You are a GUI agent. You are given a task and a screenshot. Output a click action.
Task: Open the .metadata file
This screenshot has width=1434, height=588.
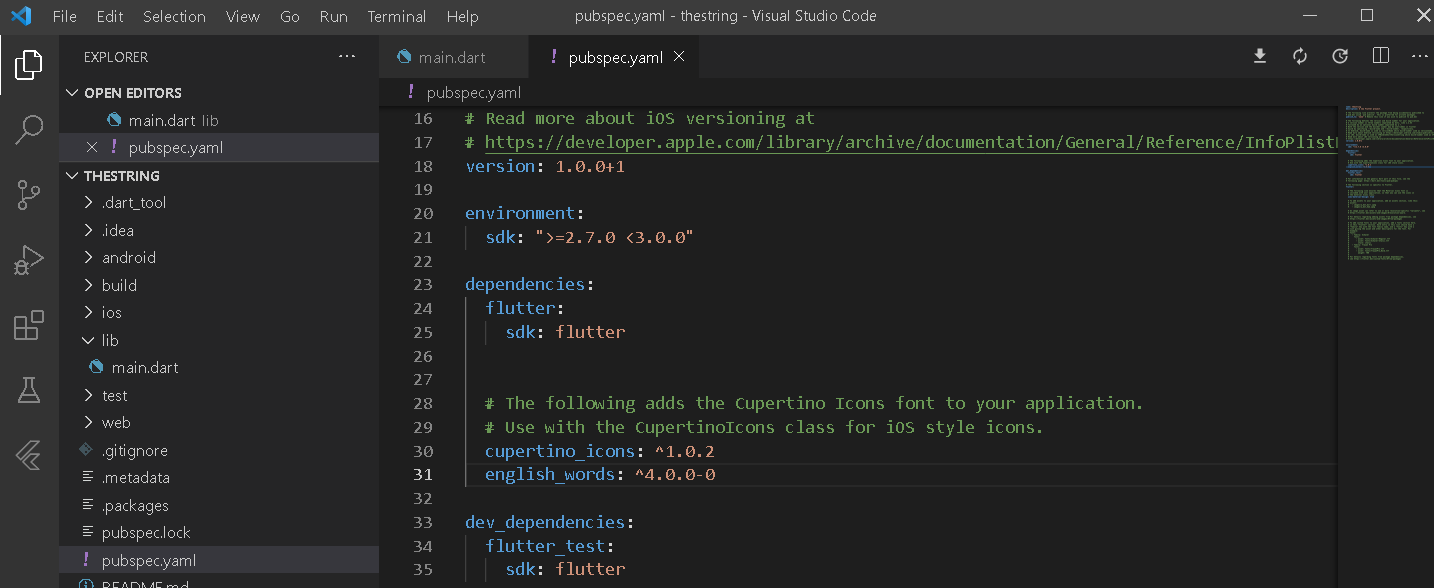coord(219,477)
